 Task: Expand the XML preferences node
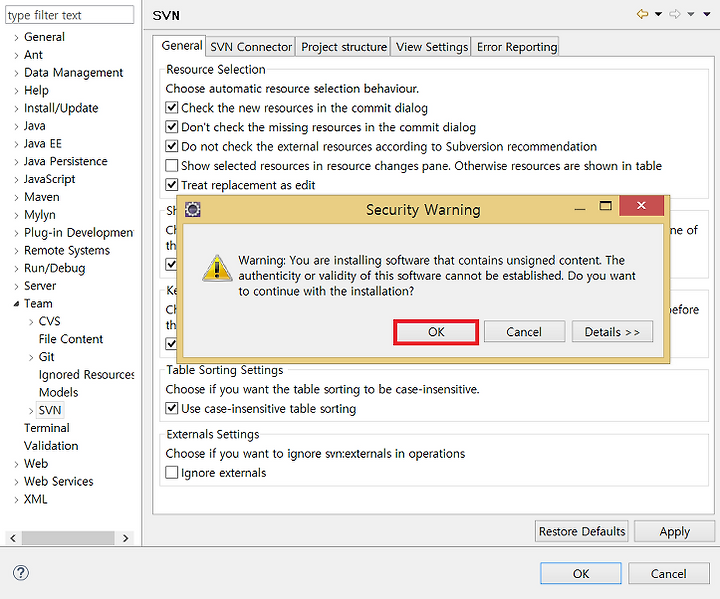point(16,500)
